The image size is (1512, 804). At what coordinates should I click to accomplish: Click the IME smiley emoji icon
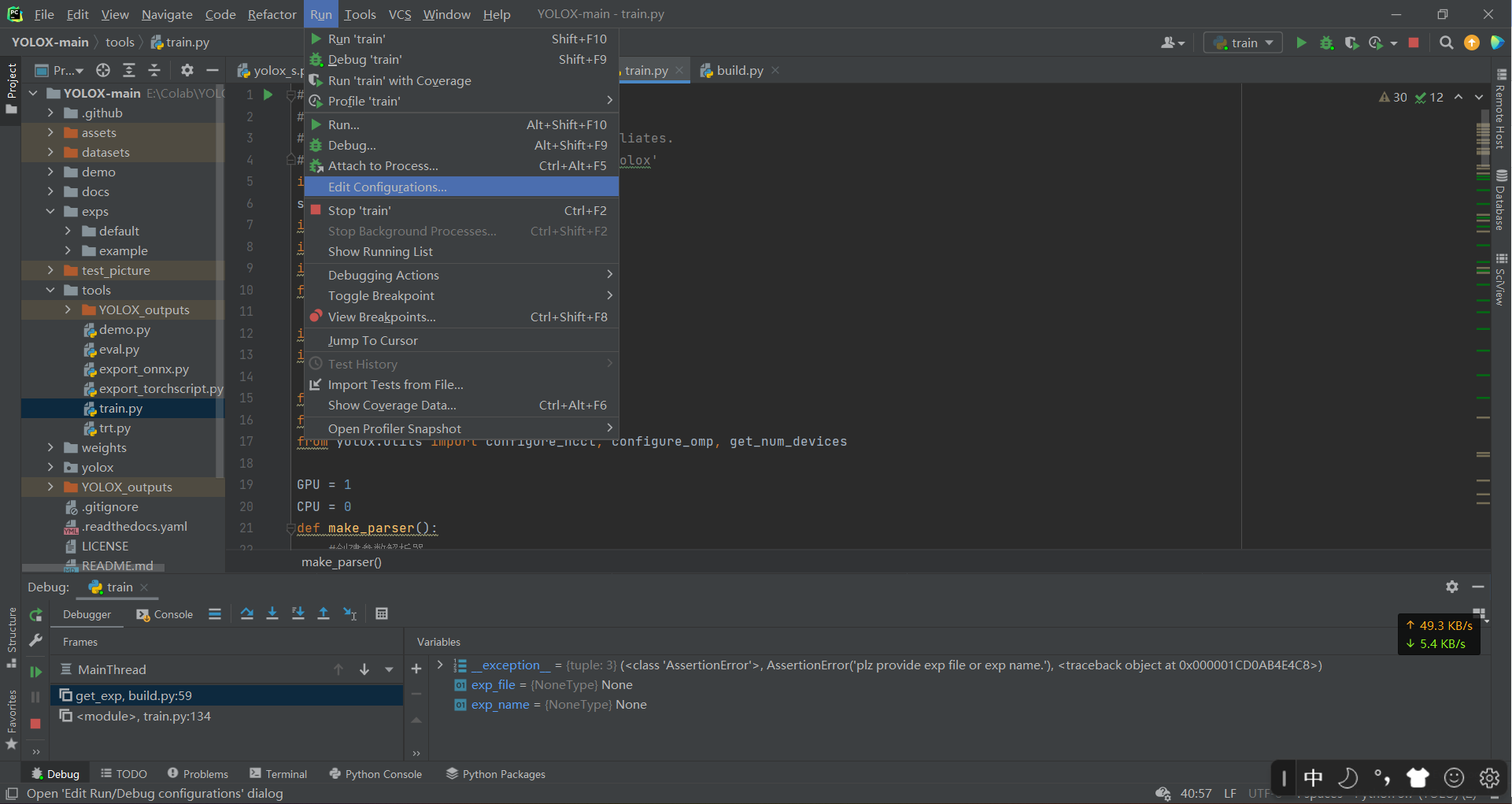pos(1454,778)
